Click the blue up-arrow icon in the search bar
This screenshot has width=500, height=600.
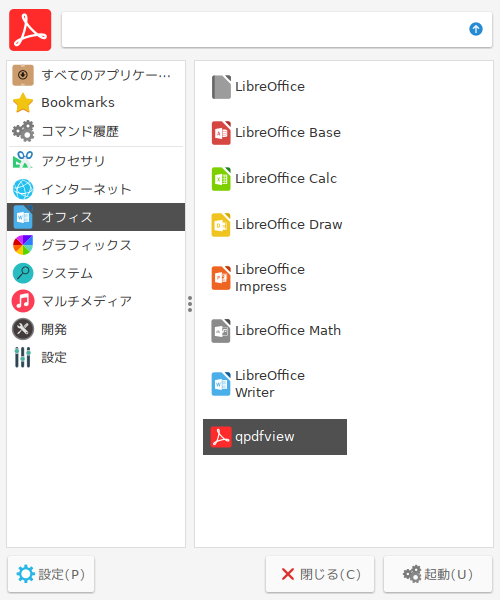tap(476, 29)
